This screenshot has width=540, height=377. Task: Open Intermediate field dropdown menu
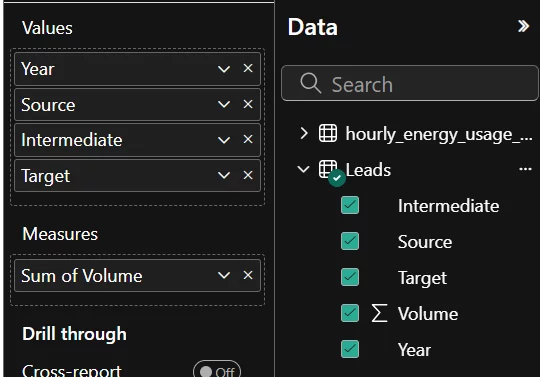pyautogui.click(x=224, y=140)
